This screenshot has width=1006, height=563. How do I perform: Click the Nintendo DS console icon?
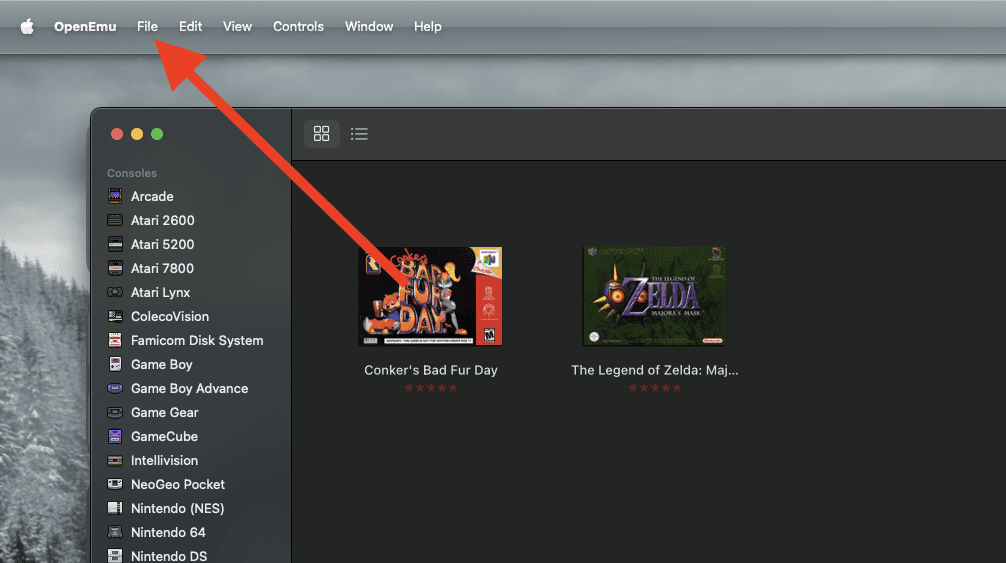115,556
